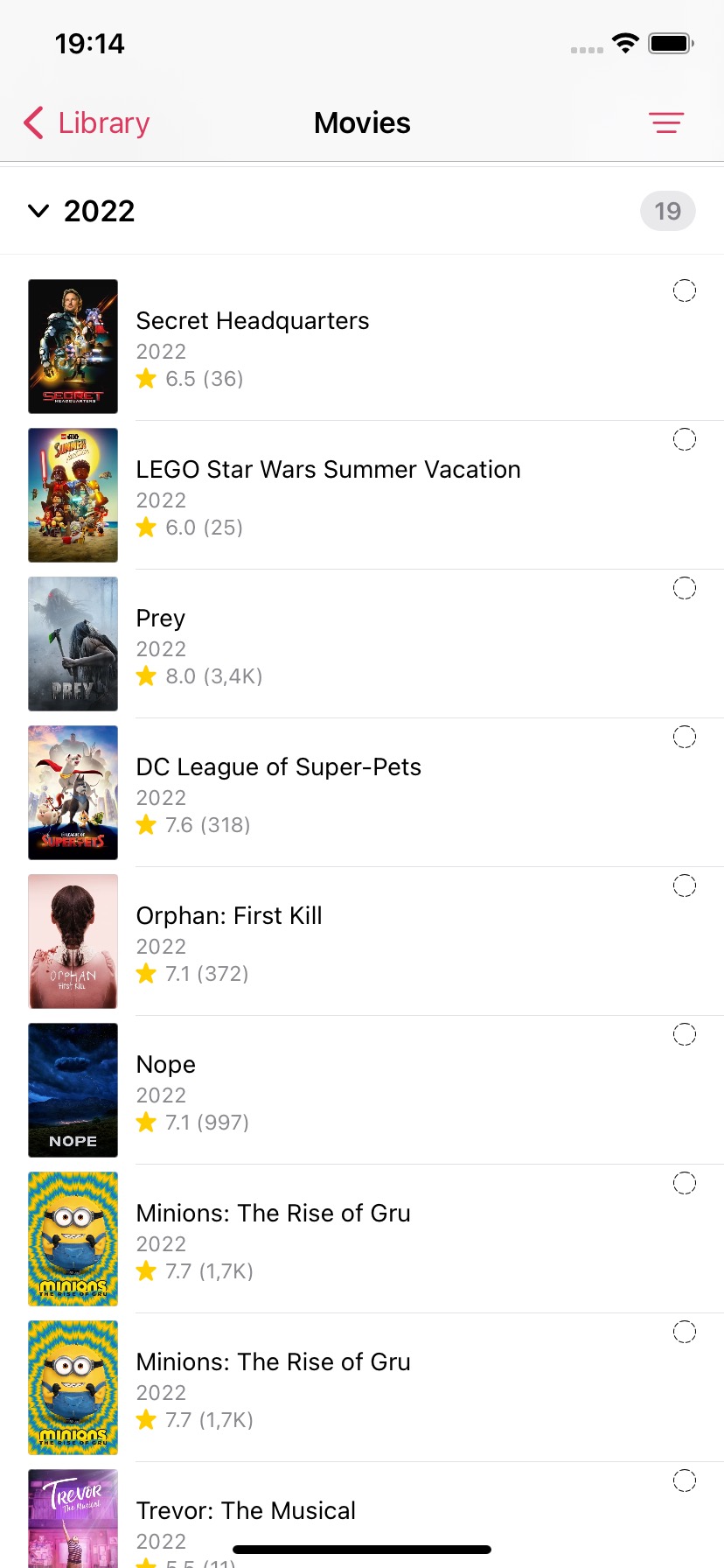Image resolution: width=724 pixels, height=1568 pixels.
Task: Collapse the 2022 section chevron
Action: 38,211
